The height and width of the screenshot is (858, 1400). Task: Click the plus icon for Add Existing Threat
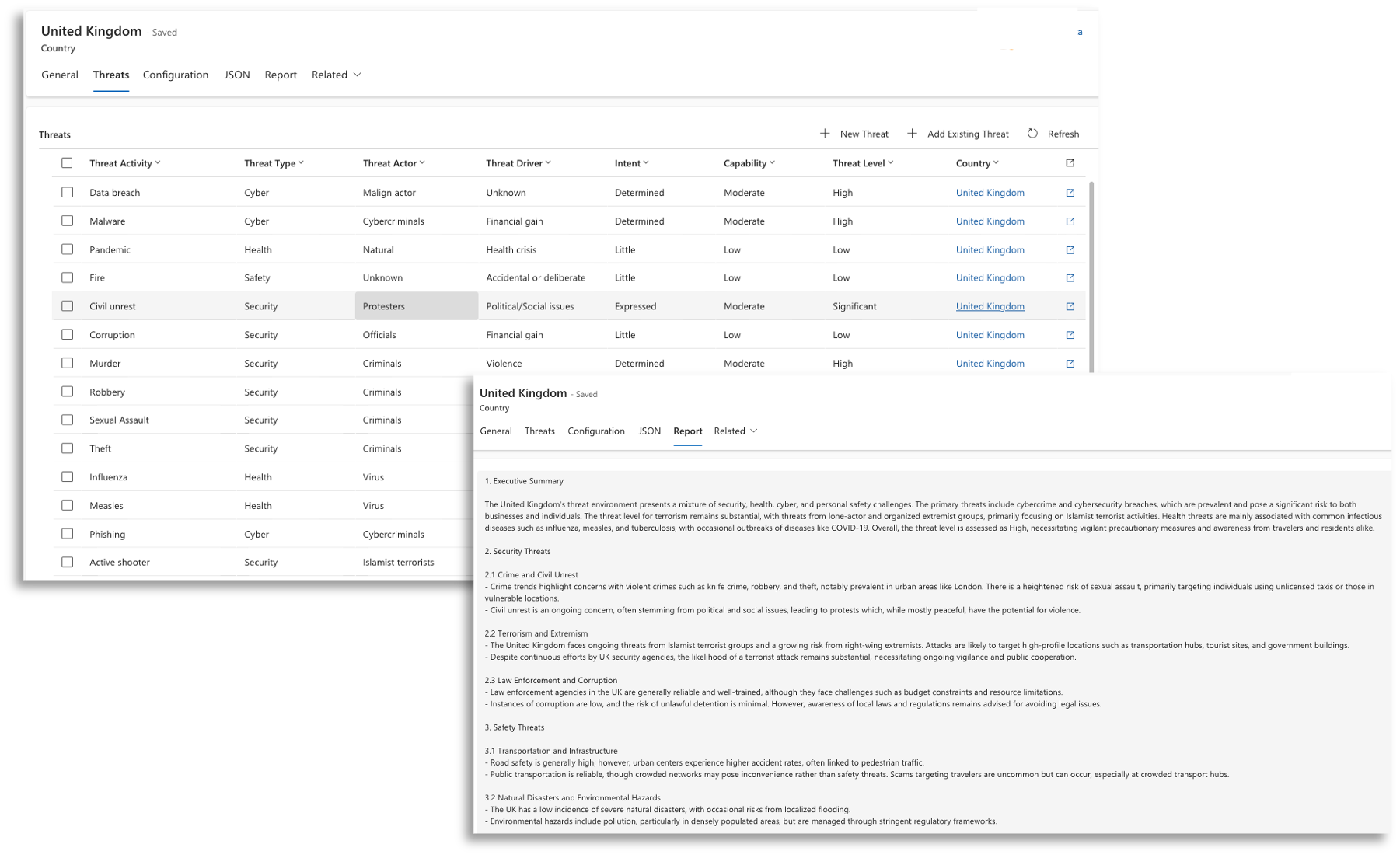(x=912, y=134)
